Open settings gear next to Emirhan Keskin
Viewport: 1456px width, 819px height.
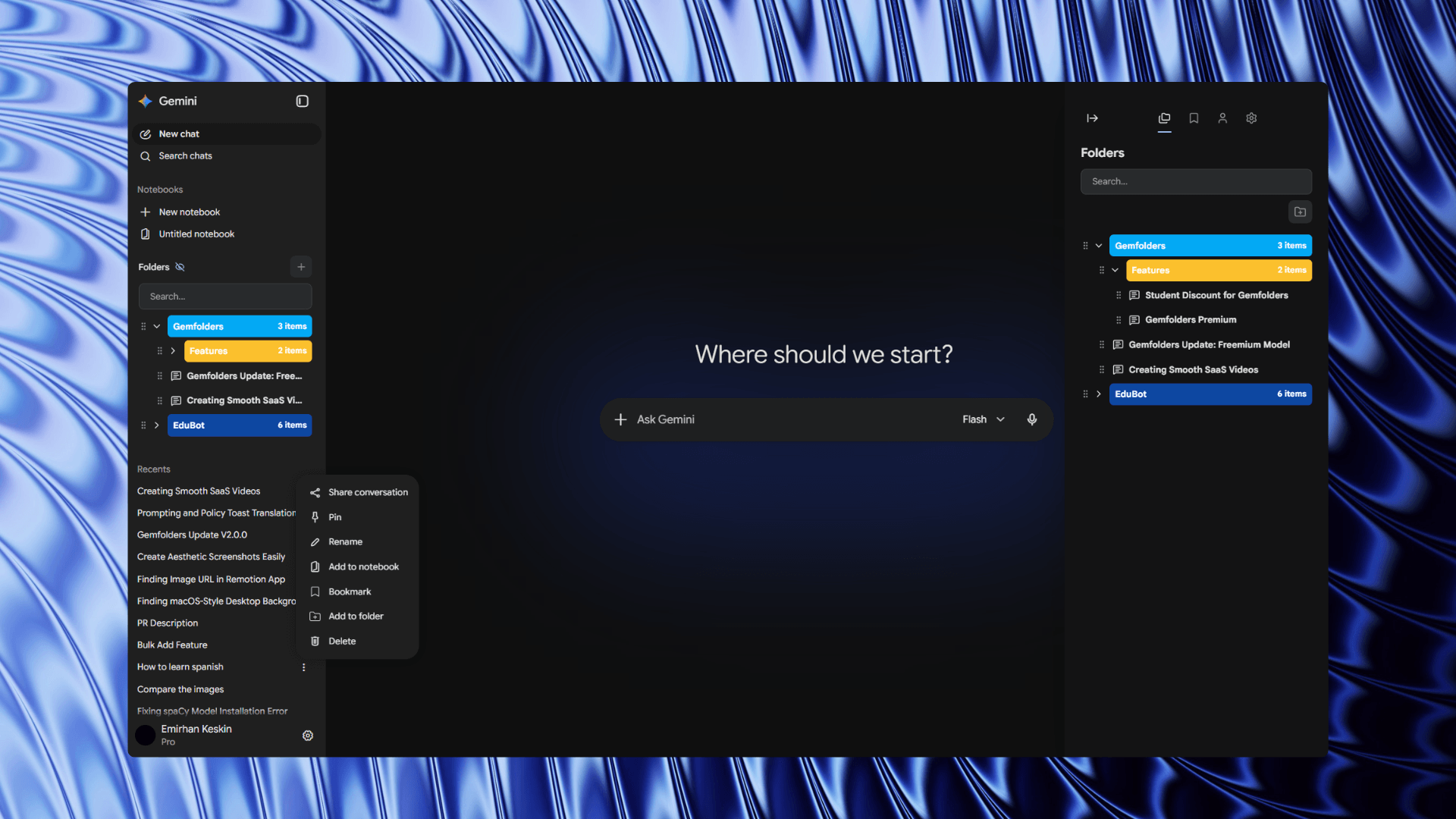point(308,736)
